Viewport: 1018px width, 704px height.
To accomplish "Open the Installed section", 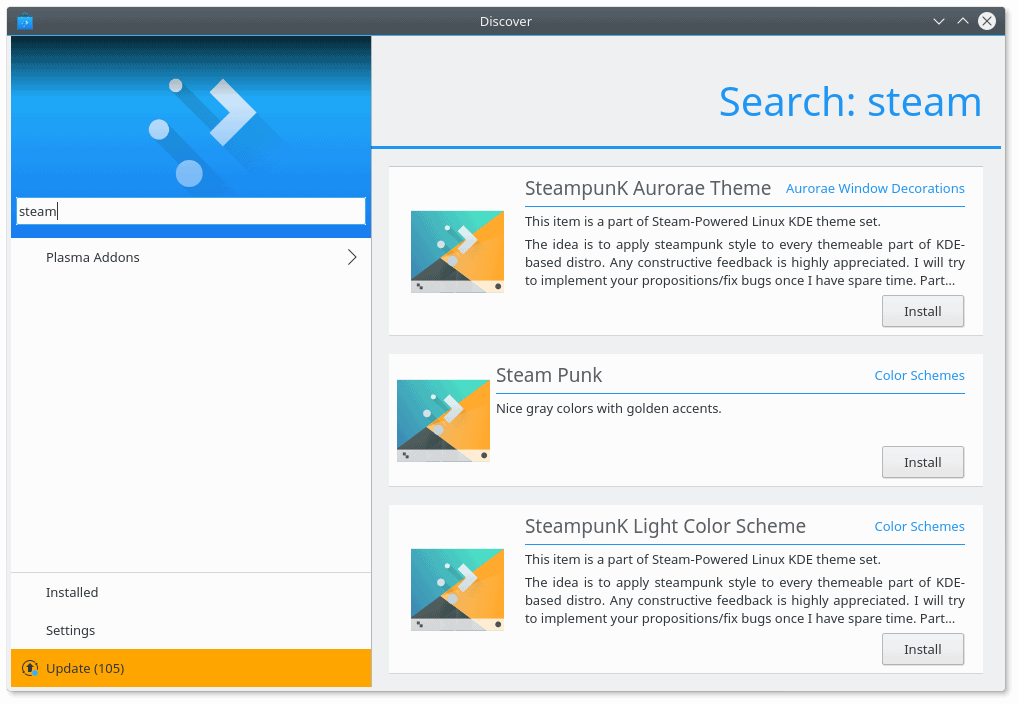I will point(191,592).
